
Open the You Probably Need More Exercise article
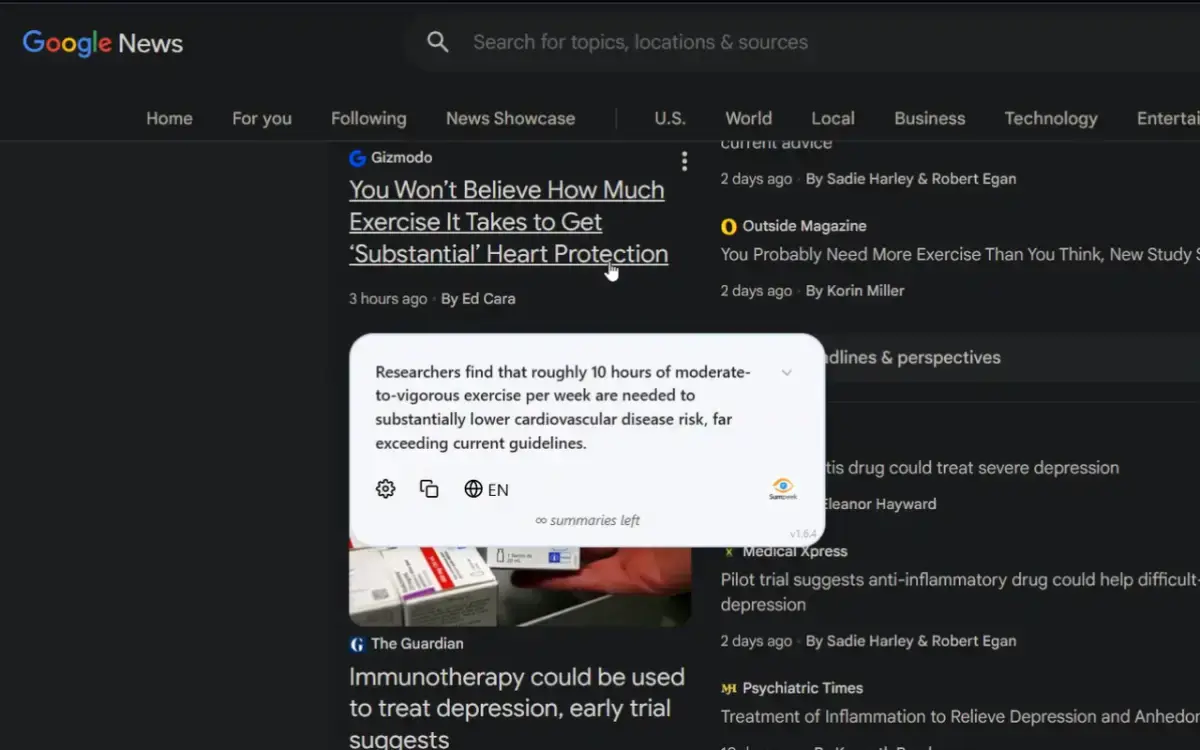pyautogui.click(x=960, y=254)
